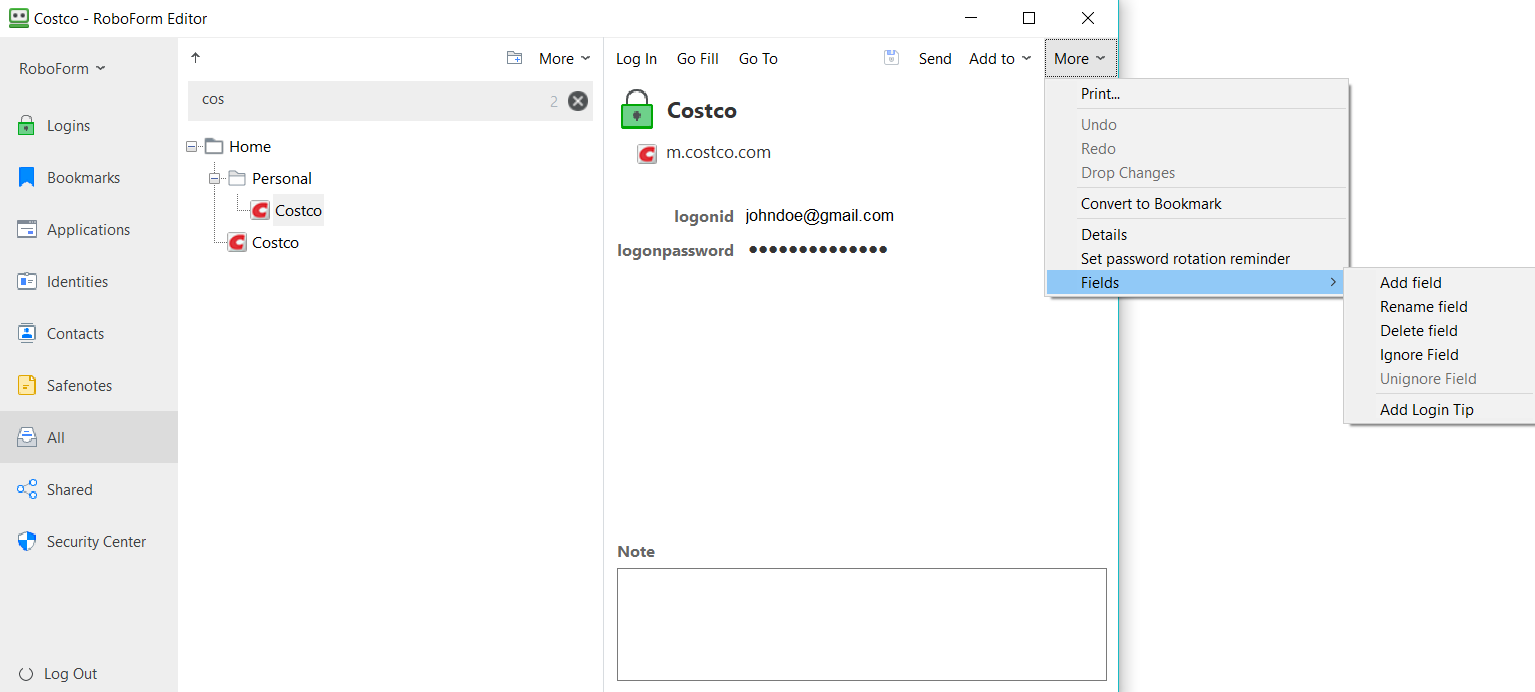Open the file list More dropdown
This screenshot has width=1535, height=692.
565,59
